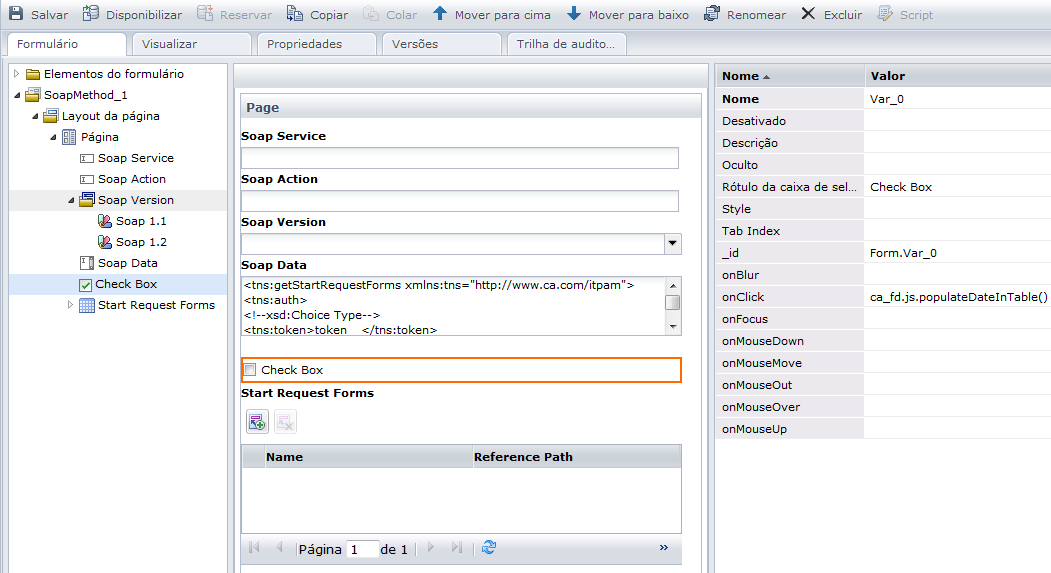Go to previous page of table
Image resolution: width=1051 pixels, height=573 pixels.
point(280,548)
